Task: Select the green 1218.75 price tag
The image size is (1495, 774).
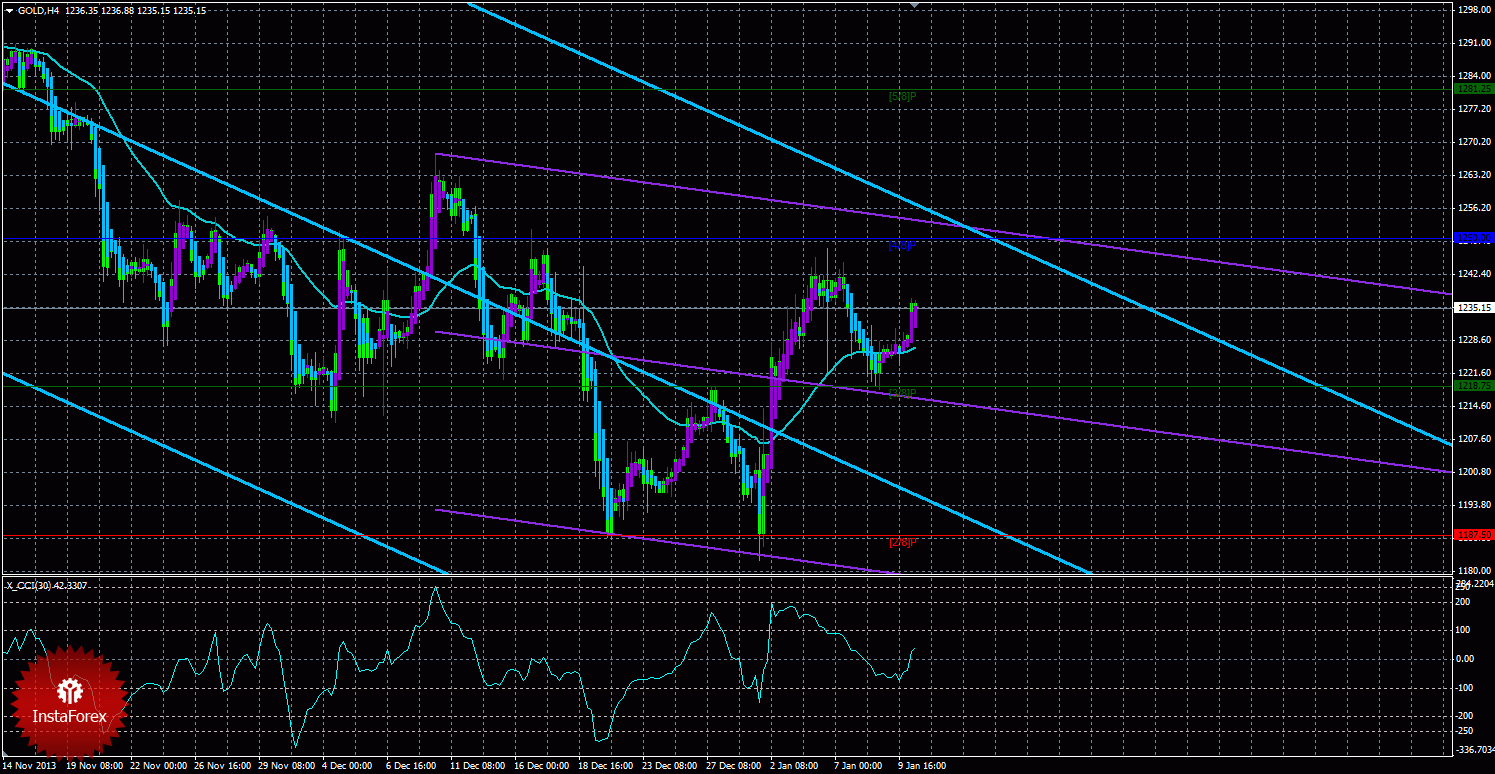Action: pyautogui.click(x=1474, y=385)
